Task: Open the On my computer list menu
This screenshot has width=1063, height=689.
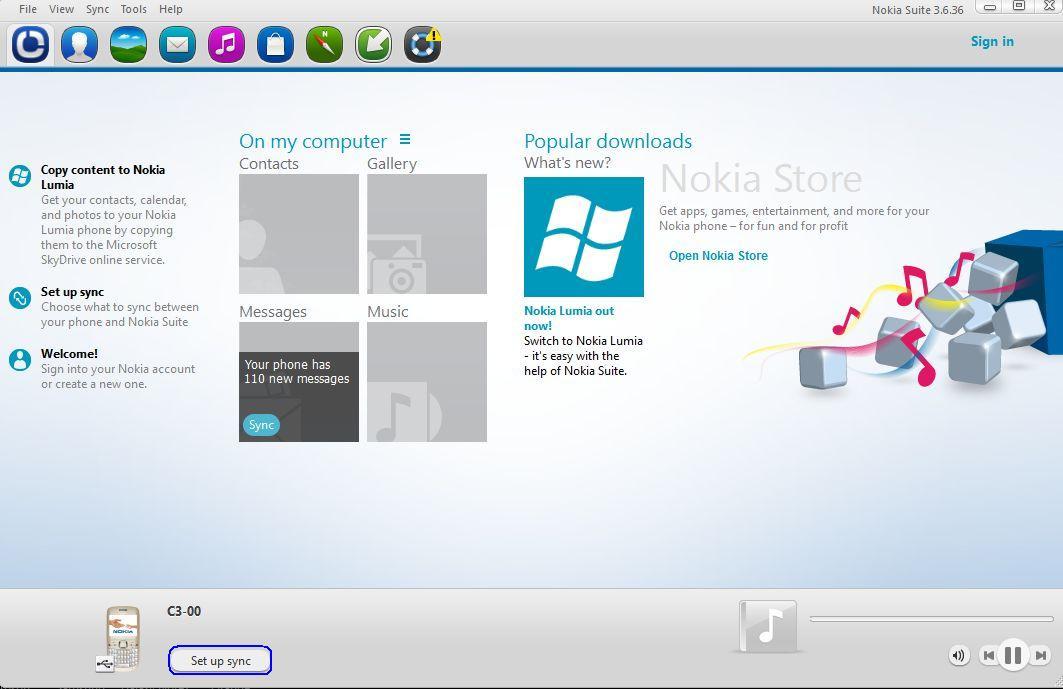Action: coord(405,139)
